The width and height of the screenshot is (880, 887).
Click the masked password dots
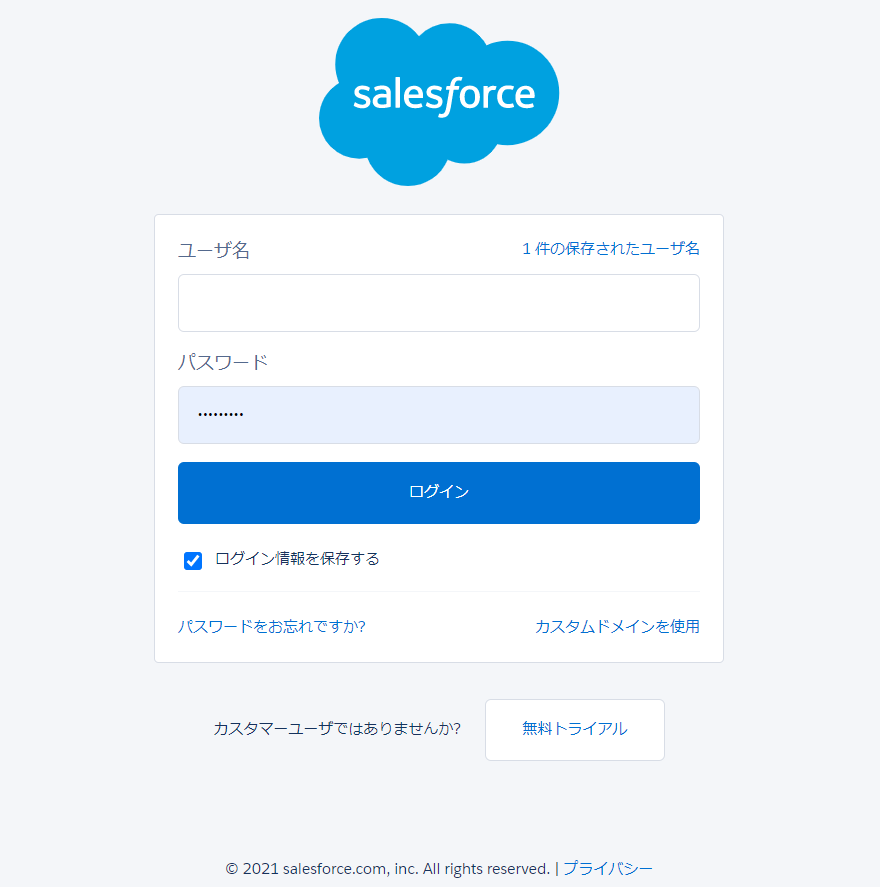221,415
